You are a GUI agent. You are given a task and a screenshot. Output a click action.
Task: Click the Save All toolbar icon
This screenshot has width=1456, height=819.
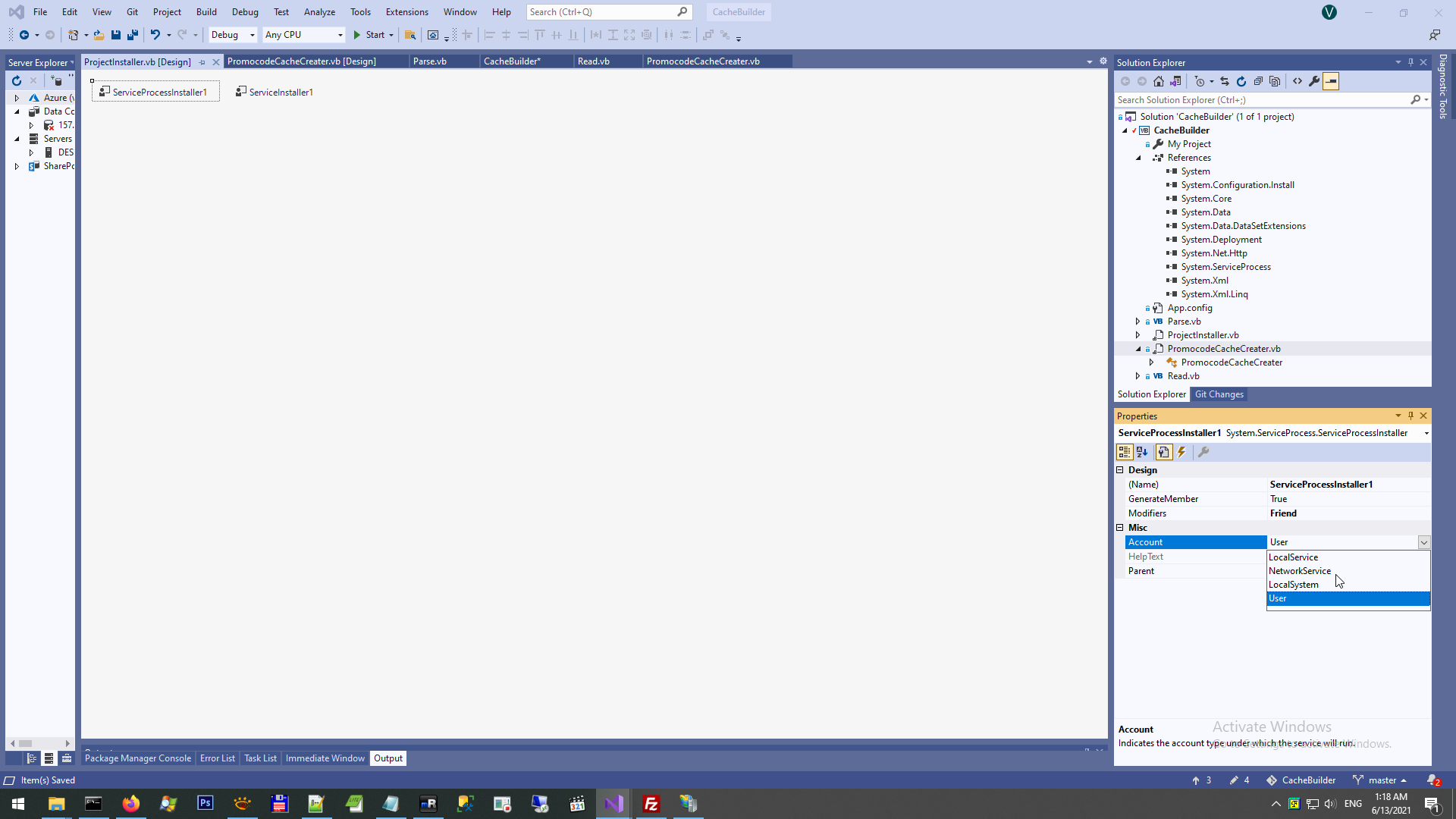pyautogui.click(x=133, y=35)
